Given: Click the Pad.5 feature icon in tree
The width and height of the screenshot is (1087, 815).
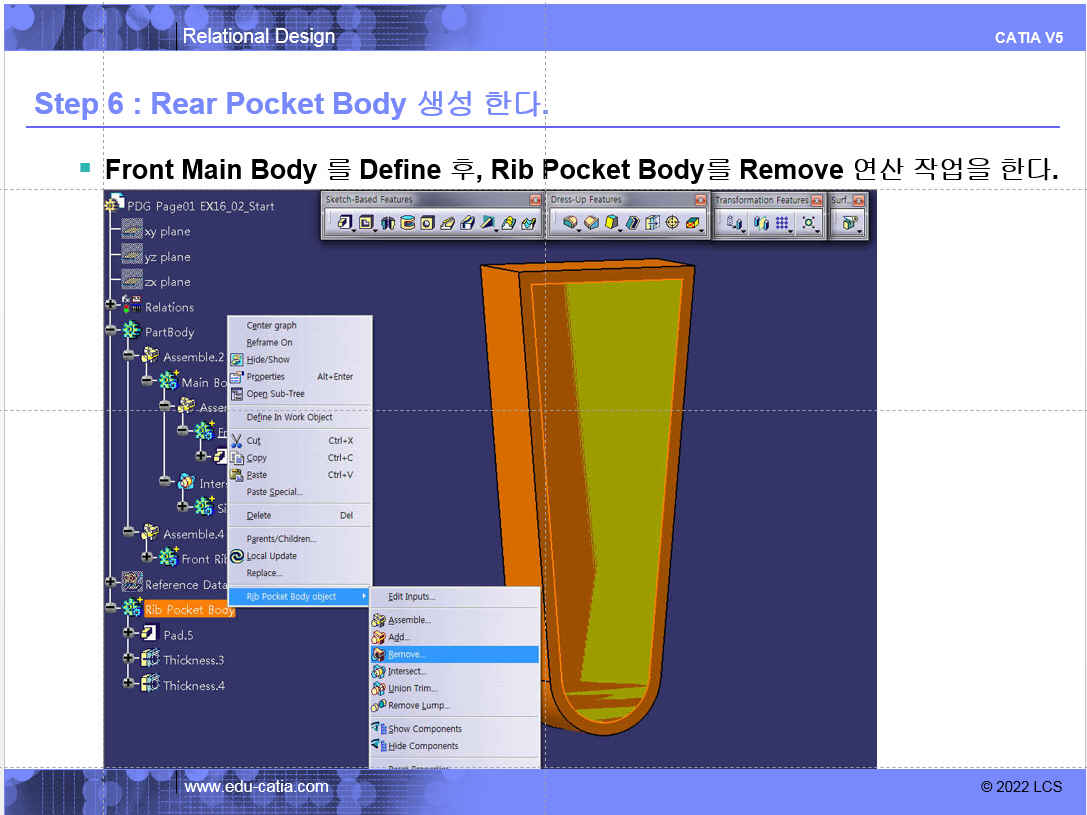Looking at the screenshot, I should click(x=150, y=633).
